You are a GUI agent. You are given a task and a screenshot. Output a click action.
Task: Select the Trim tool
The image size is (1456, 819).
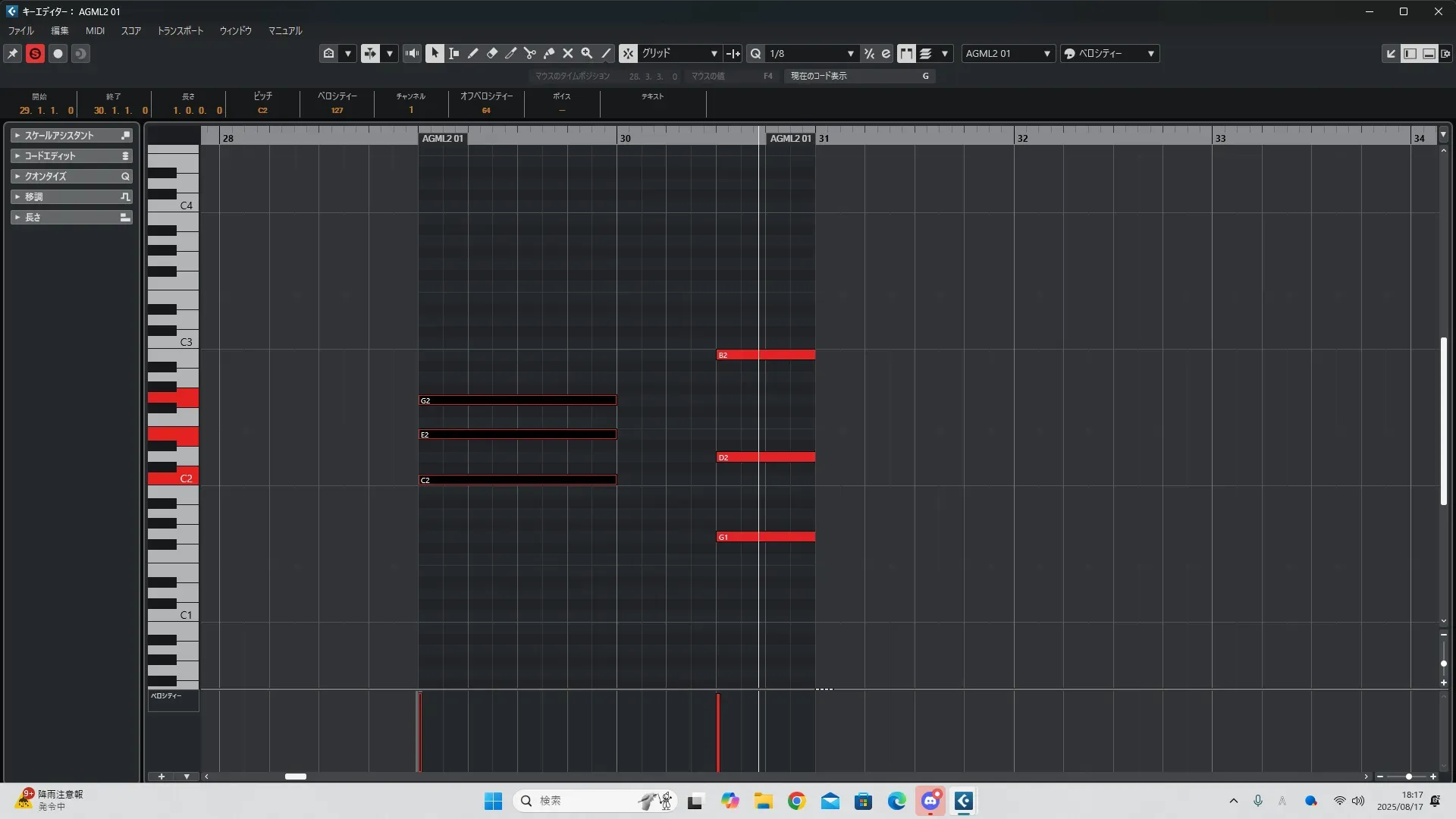(510, 54)
